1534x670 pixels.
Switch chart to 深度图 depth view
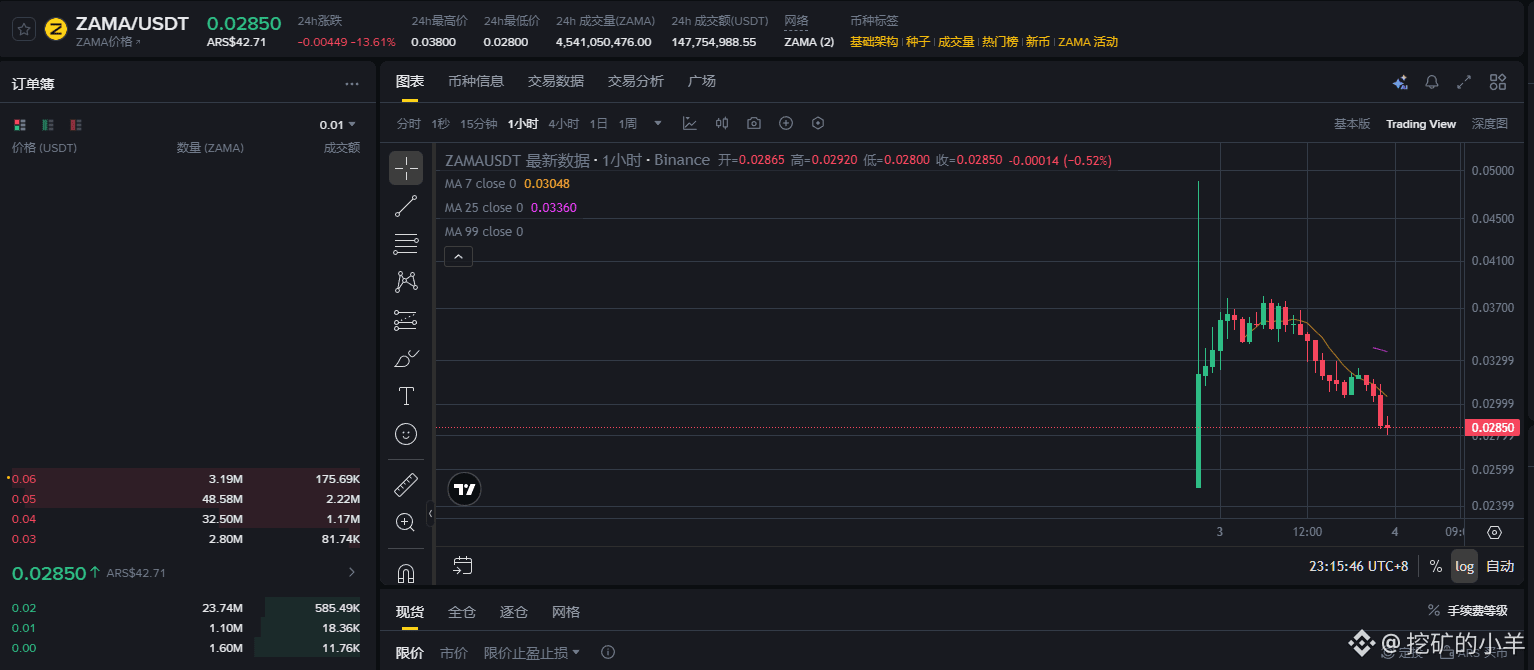tap(1489, 124)
